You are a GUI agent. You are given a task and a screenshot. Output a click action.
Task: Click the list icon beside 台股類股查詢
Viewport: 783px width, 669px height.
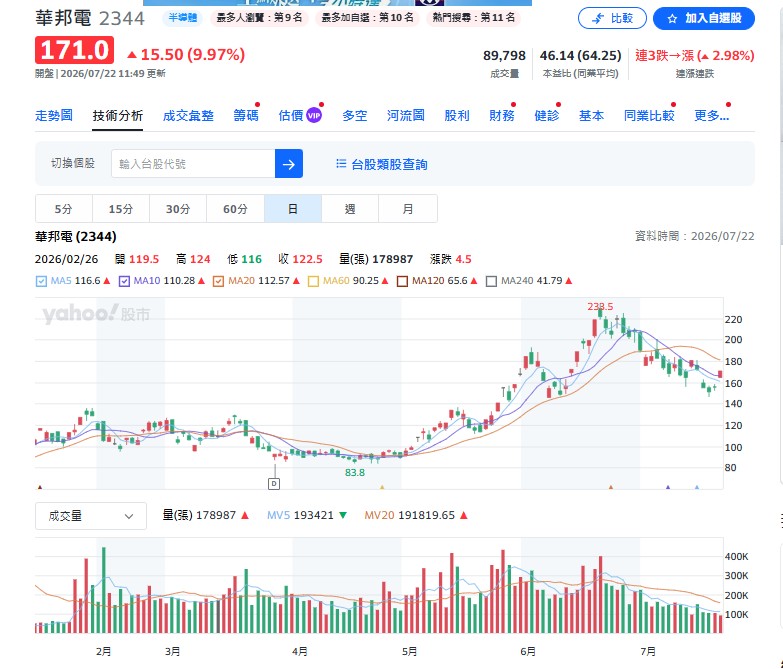pos(341,164)
